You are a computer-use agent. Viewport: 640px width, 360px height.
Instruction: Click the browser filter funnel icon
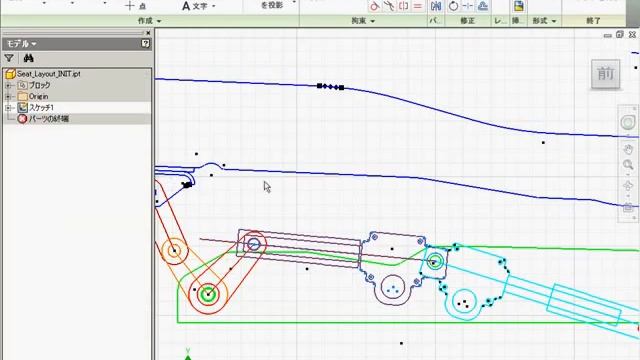(x=9, y=58)
